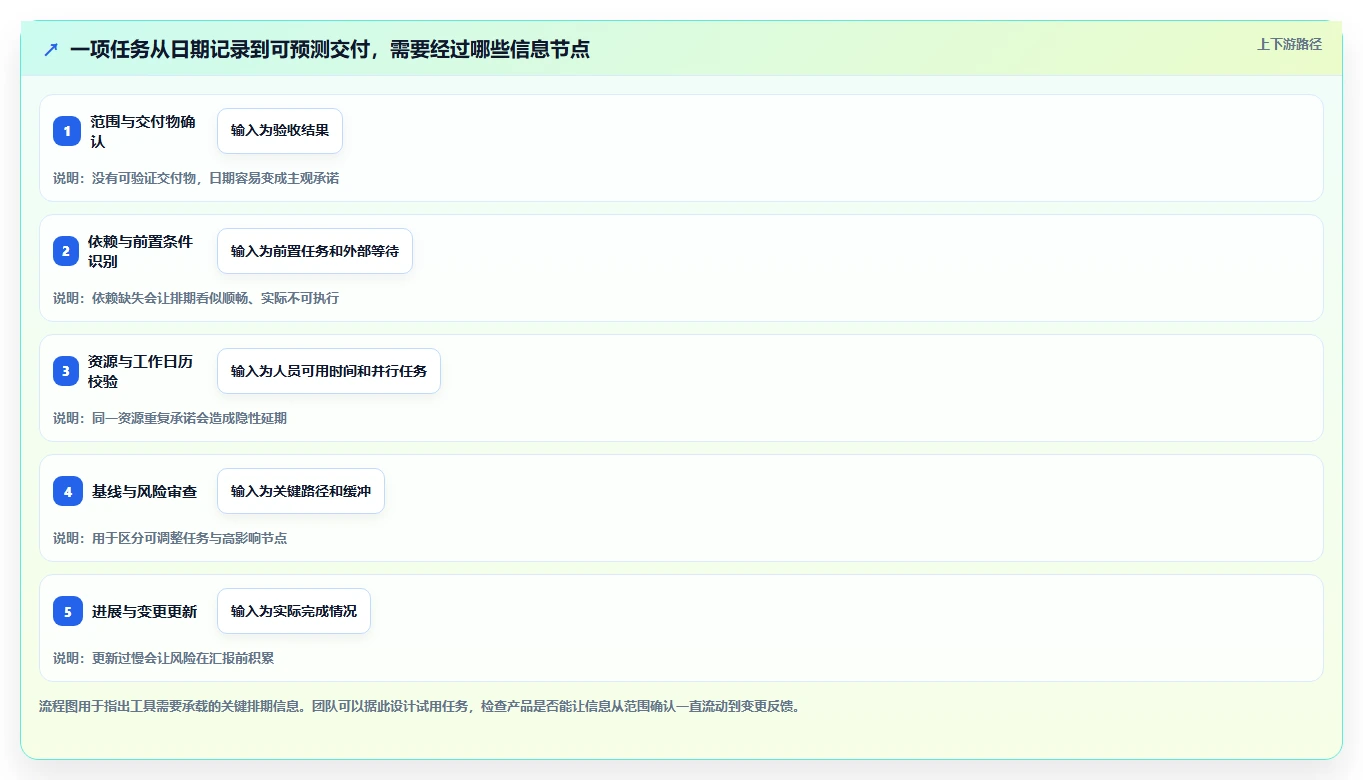The image size is (1363, 780).
Task: Click step badge number 3
Action: 66,371
